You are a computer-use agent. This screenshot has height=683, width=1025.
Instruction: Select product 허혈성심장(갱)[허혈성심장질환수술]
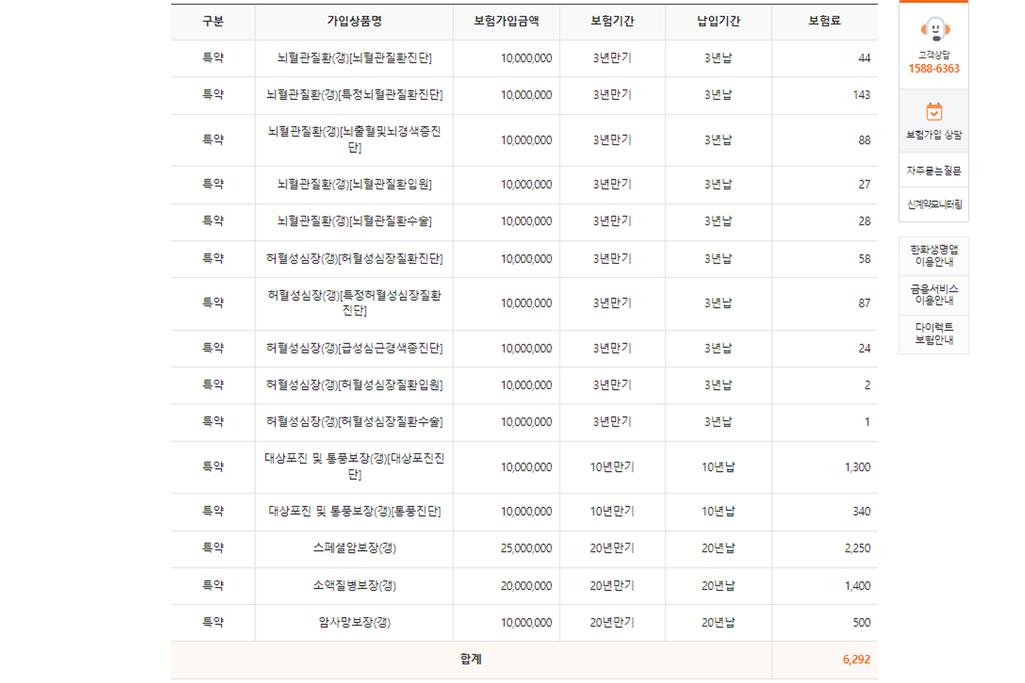[x=354, y=422]
